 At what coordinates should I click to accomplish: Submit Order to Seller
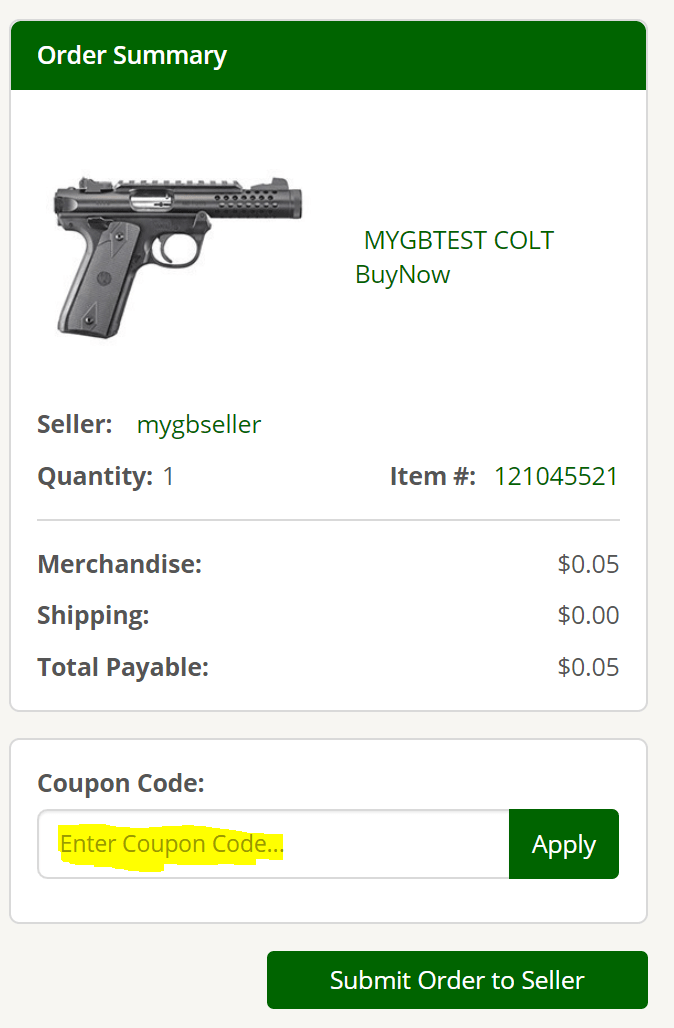[457, 980]
